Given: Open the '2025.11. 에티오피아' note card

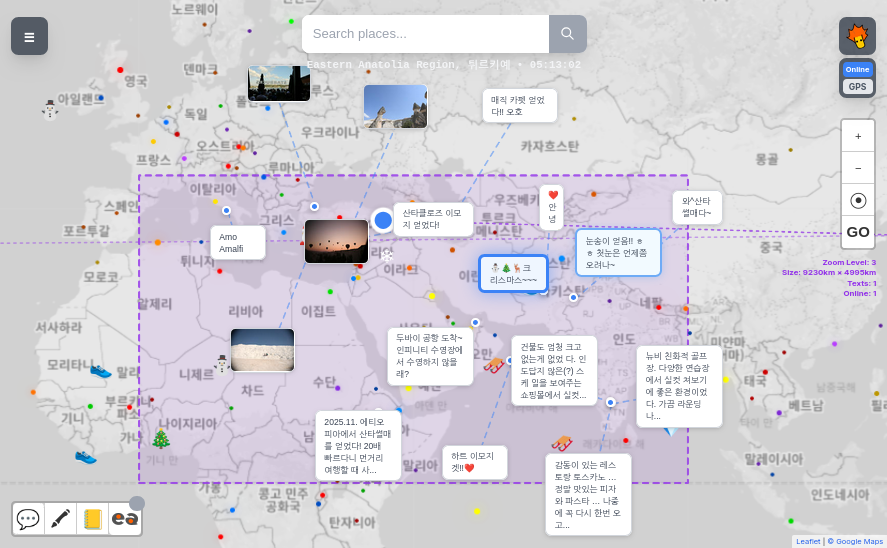Looking at the screenshot, I should pos(358,446).
